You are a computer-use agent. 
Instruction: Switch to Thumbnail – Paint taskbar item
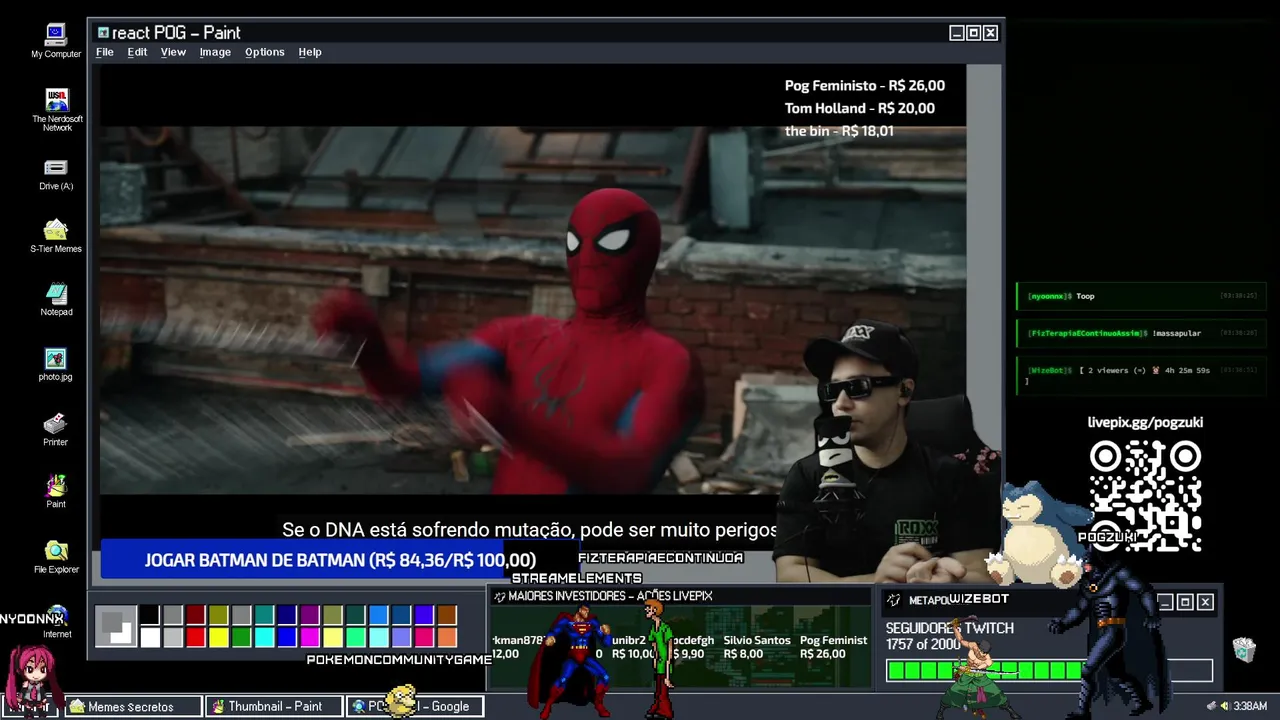pyautogui.click(x=274, y=706)
